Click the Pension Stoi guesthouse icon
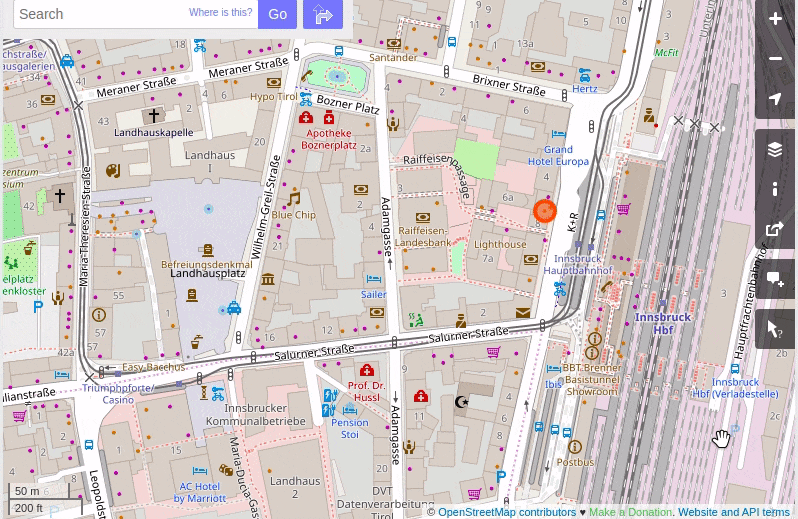 pyautogui.click(x=350, y=408)
